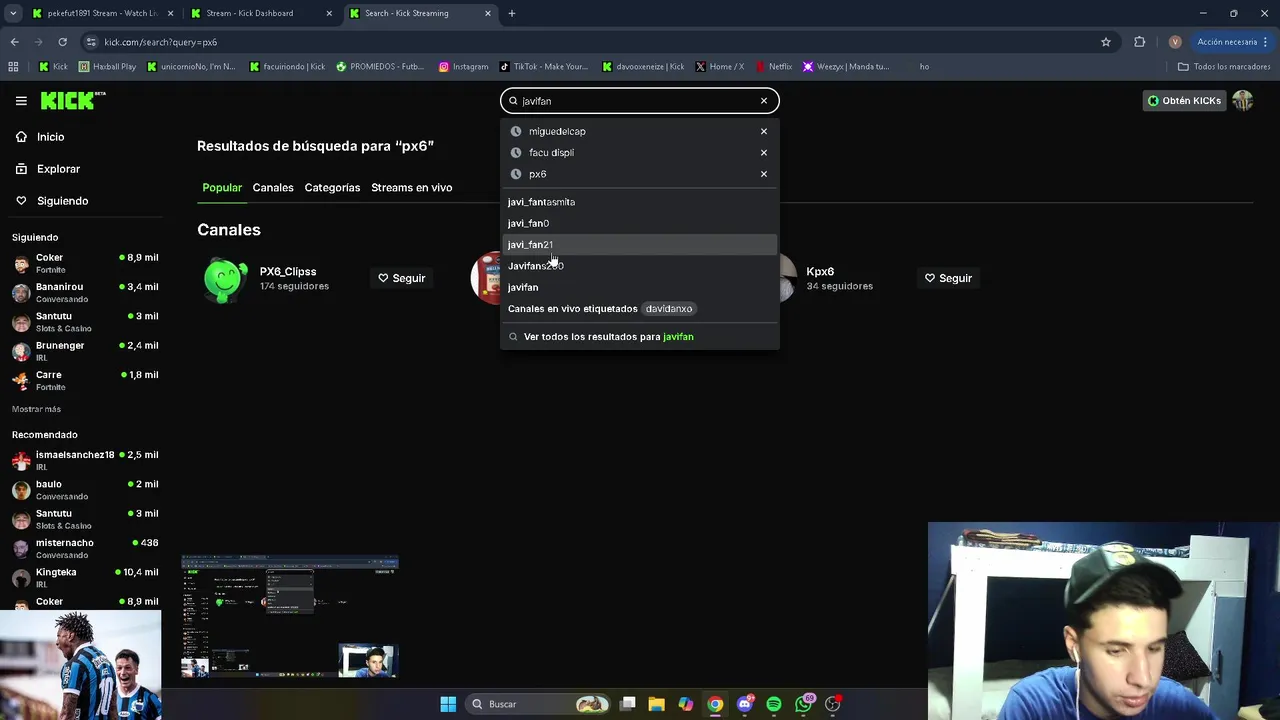This screenshot has width=1280, height=720.
Task: Open Kingteka recommended channel
Action: click(x=85, y=578)
